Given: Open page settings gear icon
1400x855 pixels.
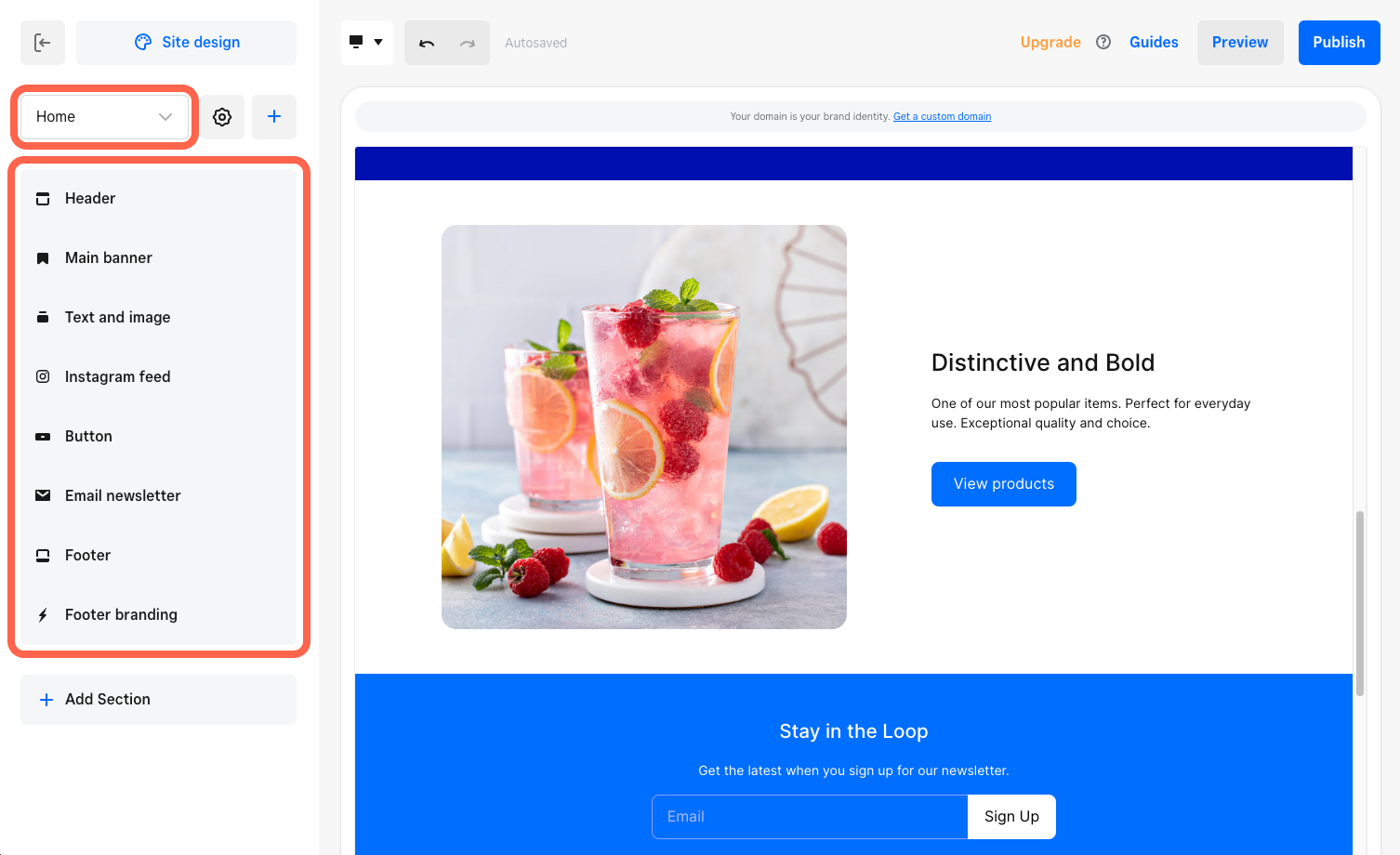Looking at the screenshot, I should pos(222,117).
